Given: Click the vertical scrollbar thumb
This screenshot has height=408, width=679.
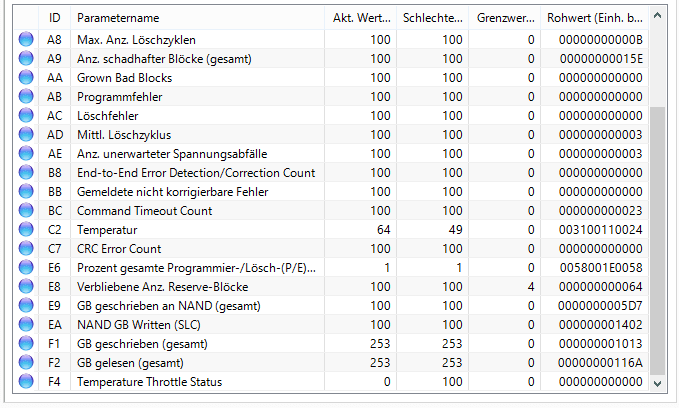Looking at the screenshot, I should click(657, 240).
